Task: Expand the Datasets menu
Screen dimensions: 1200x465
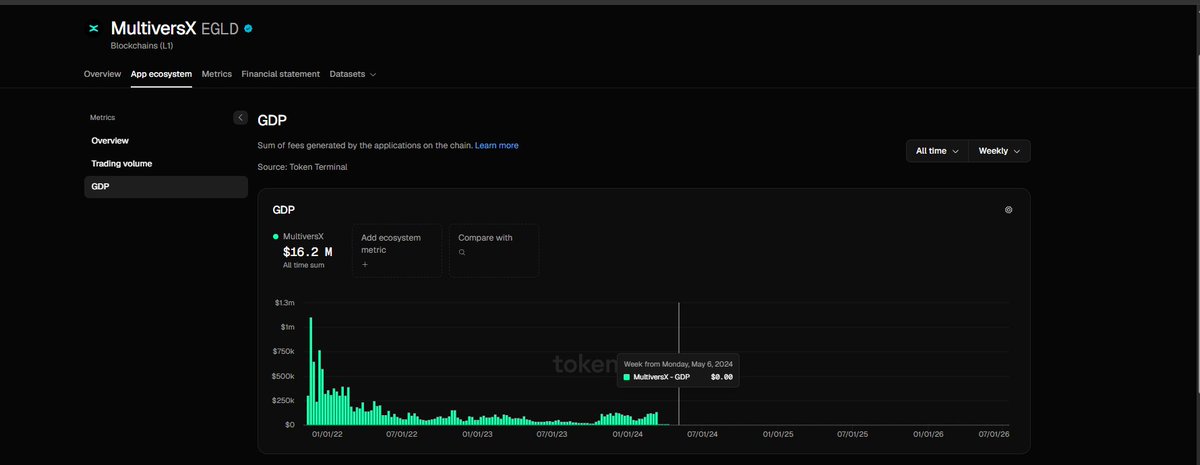Action: (353, 74)
